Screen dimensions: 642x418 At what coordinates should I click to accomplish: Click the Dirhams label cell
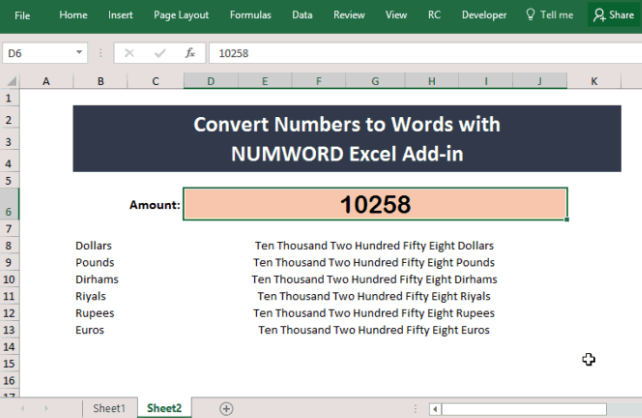(x=97, y=279)
